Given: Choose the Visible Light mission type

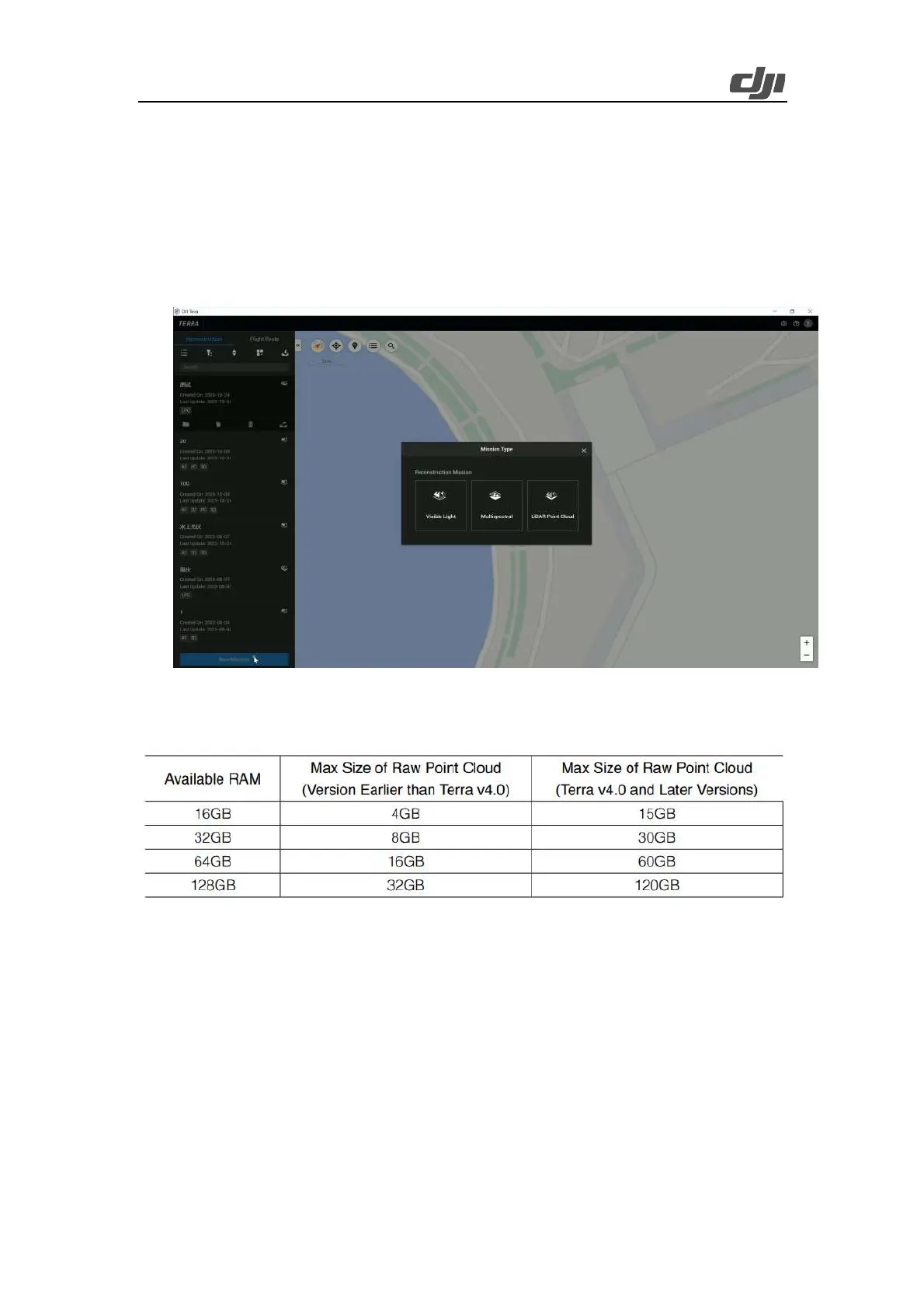Looking at the screenshot, I should pyautogui.click(x=440, y=505).
